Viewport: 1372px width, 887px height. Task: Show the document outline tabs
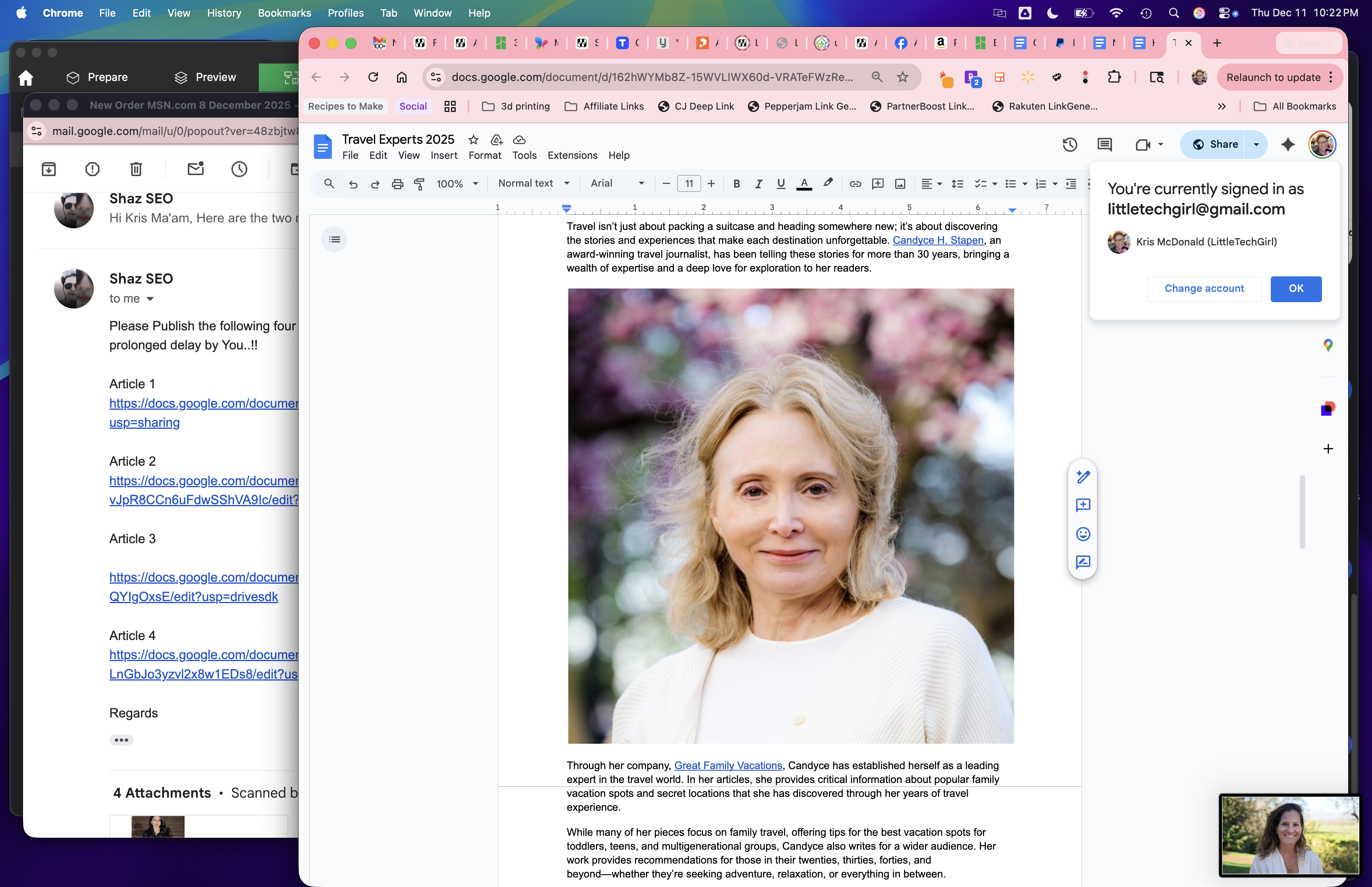pyautogui.click(x=334, y=239)
